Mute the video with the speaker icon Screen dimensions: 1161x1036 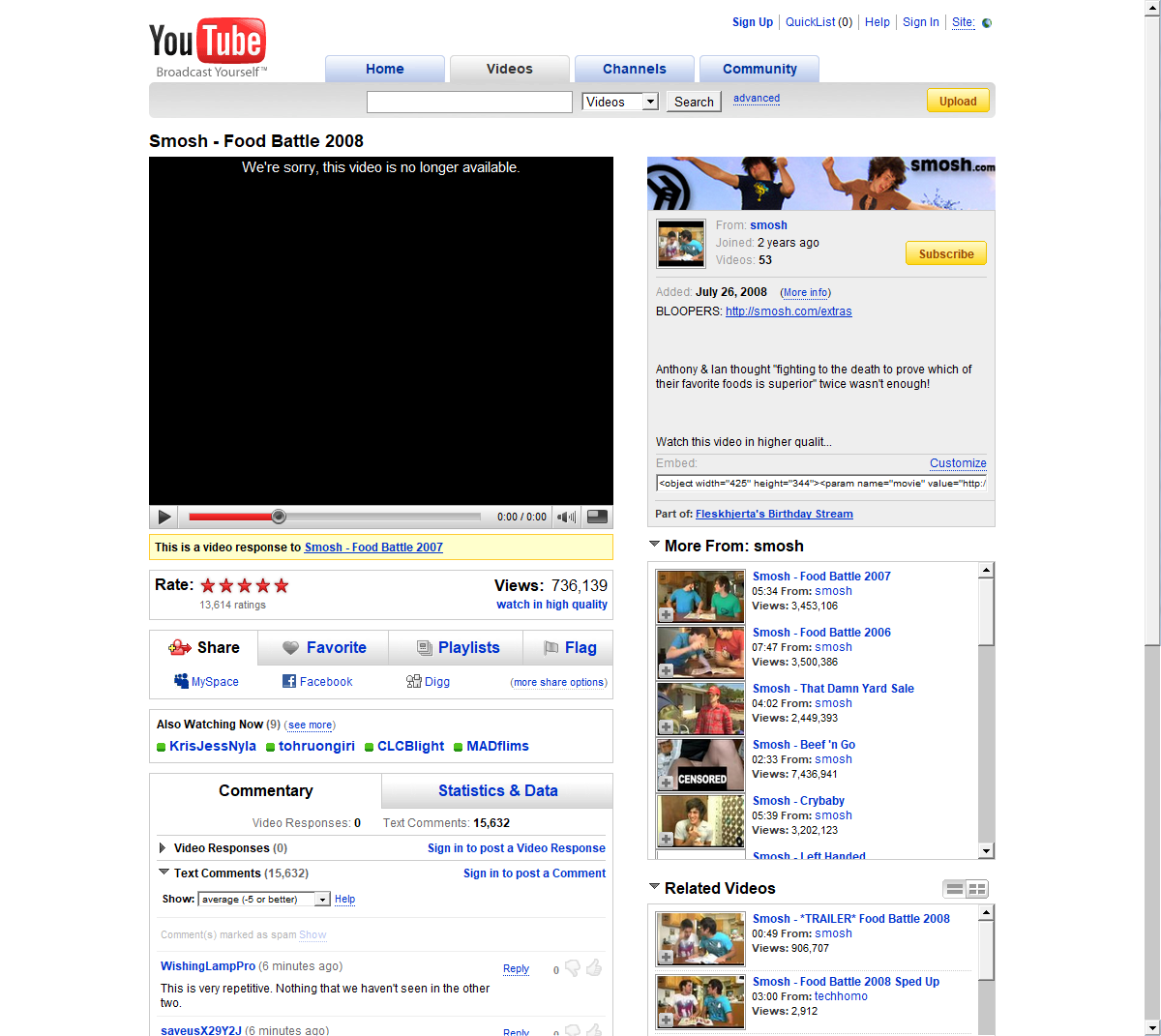[566, 518]
